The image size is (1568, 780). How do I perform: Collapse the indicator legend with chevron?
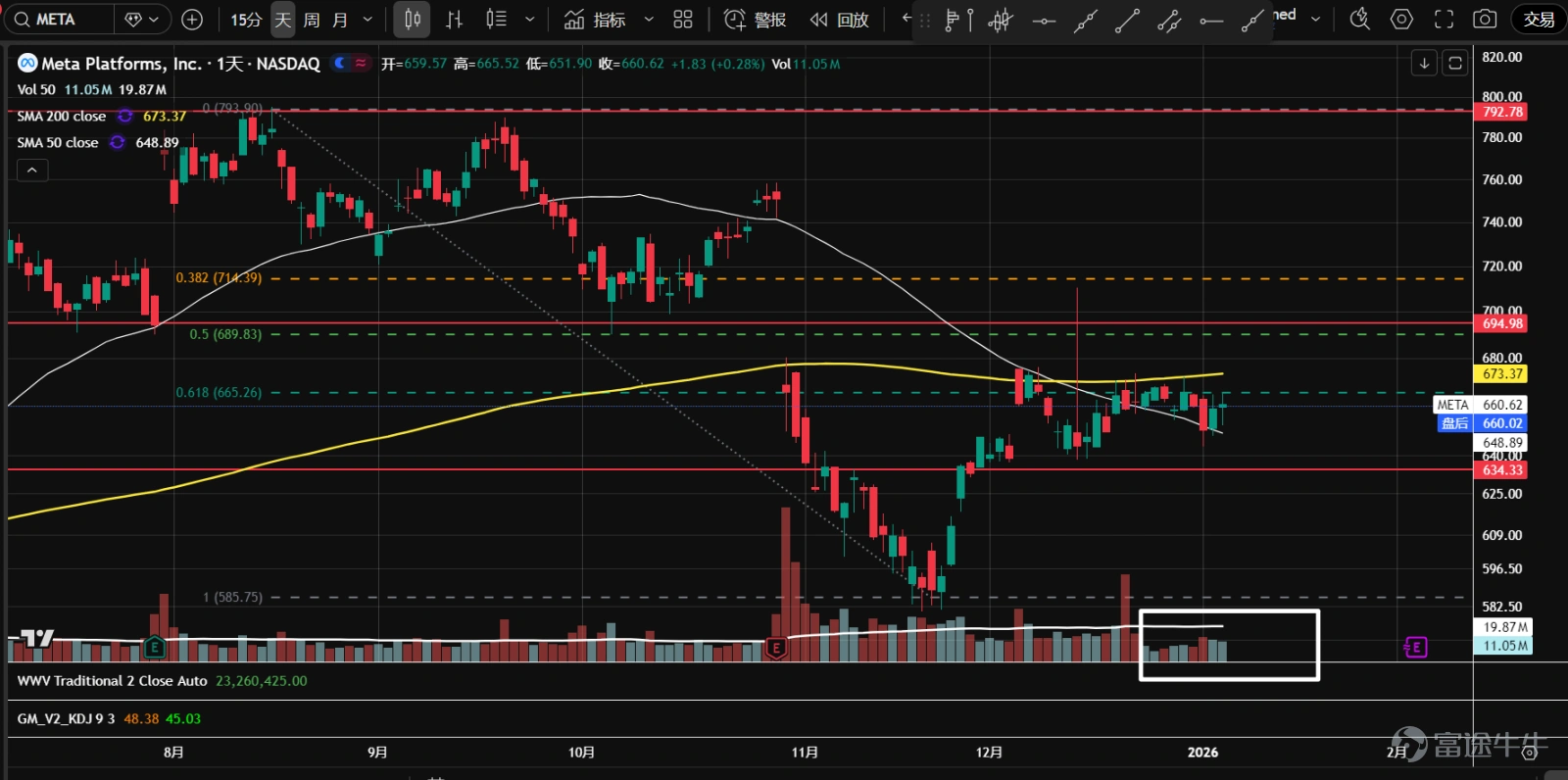point(31,170)
